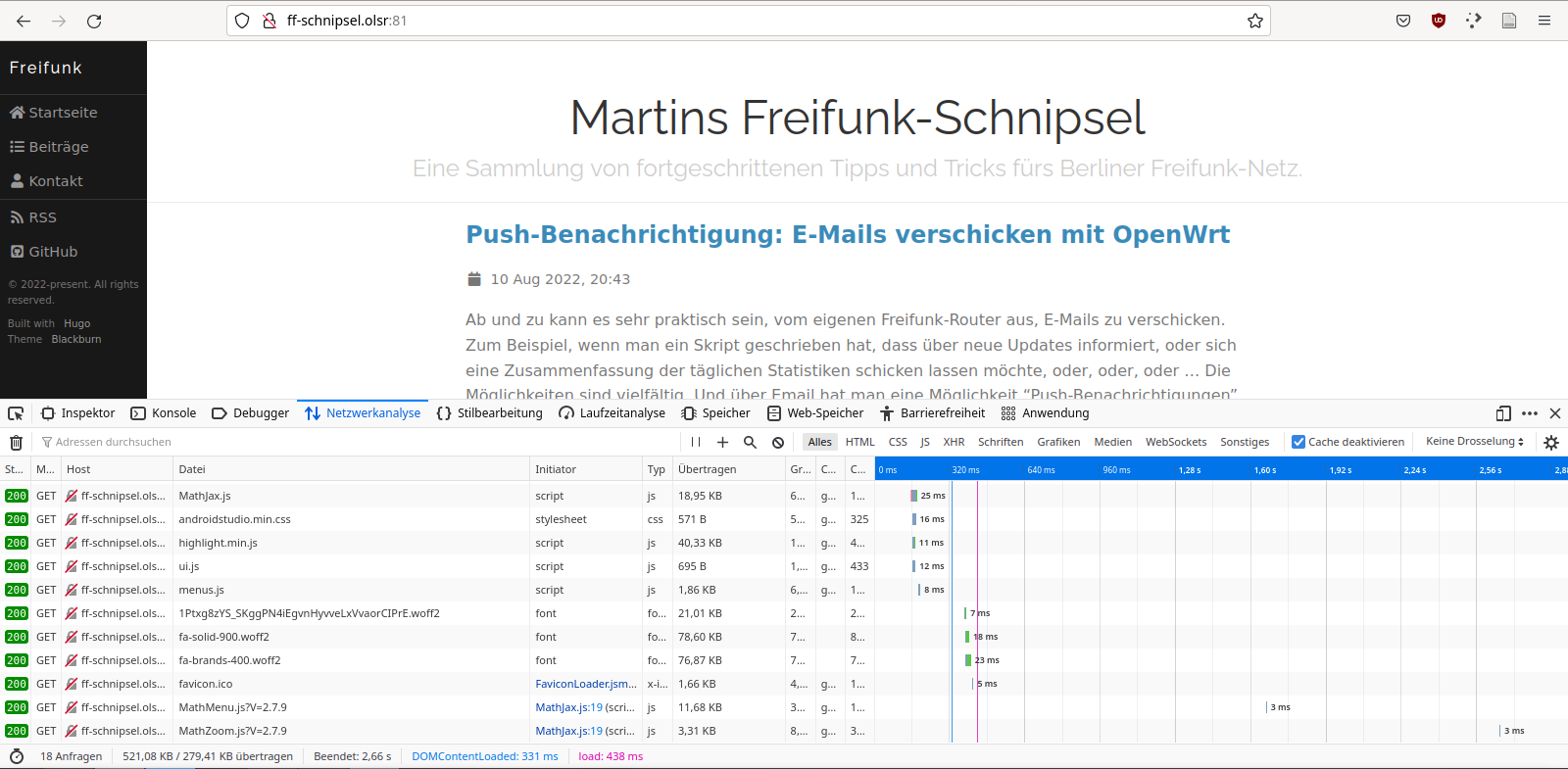
Task: Open the Firefox hamburger menu
Action: pos(1544,21)
